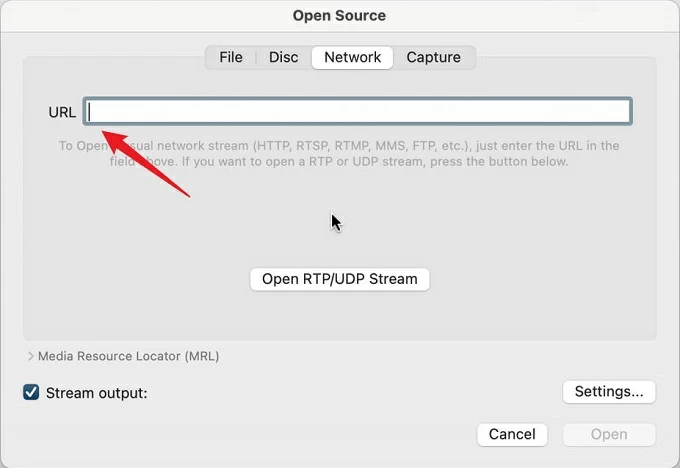Switch to the File tab
This screenshot has height=468, width=680.
click(231, 57)
